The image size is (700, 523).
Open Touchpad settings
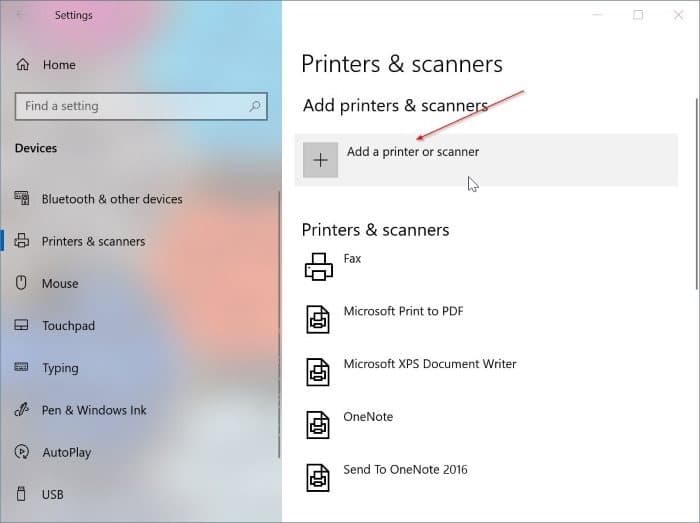point(68,326)
